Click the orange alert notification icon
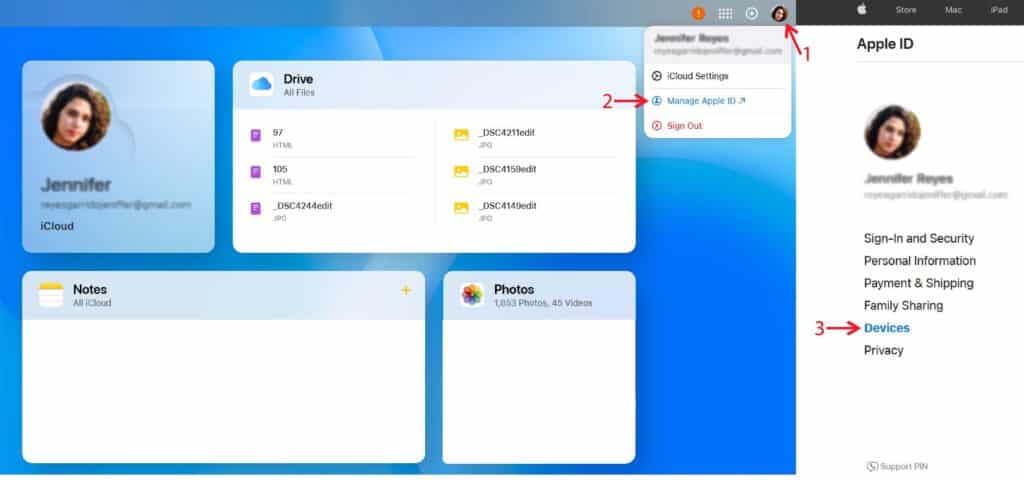Screen dimensions: 1024x480 click(698, 14)
